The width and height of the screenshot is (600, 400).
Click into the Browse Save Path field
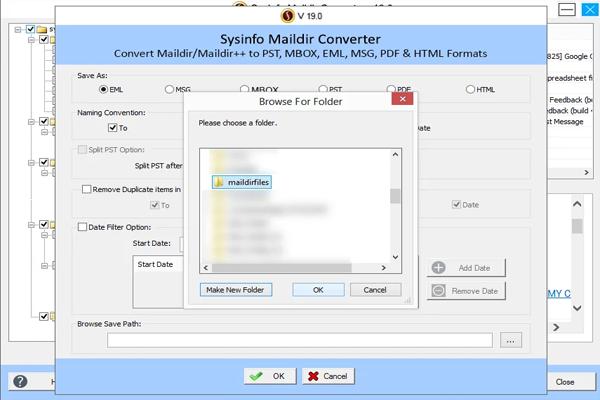[x=300, y=340]
